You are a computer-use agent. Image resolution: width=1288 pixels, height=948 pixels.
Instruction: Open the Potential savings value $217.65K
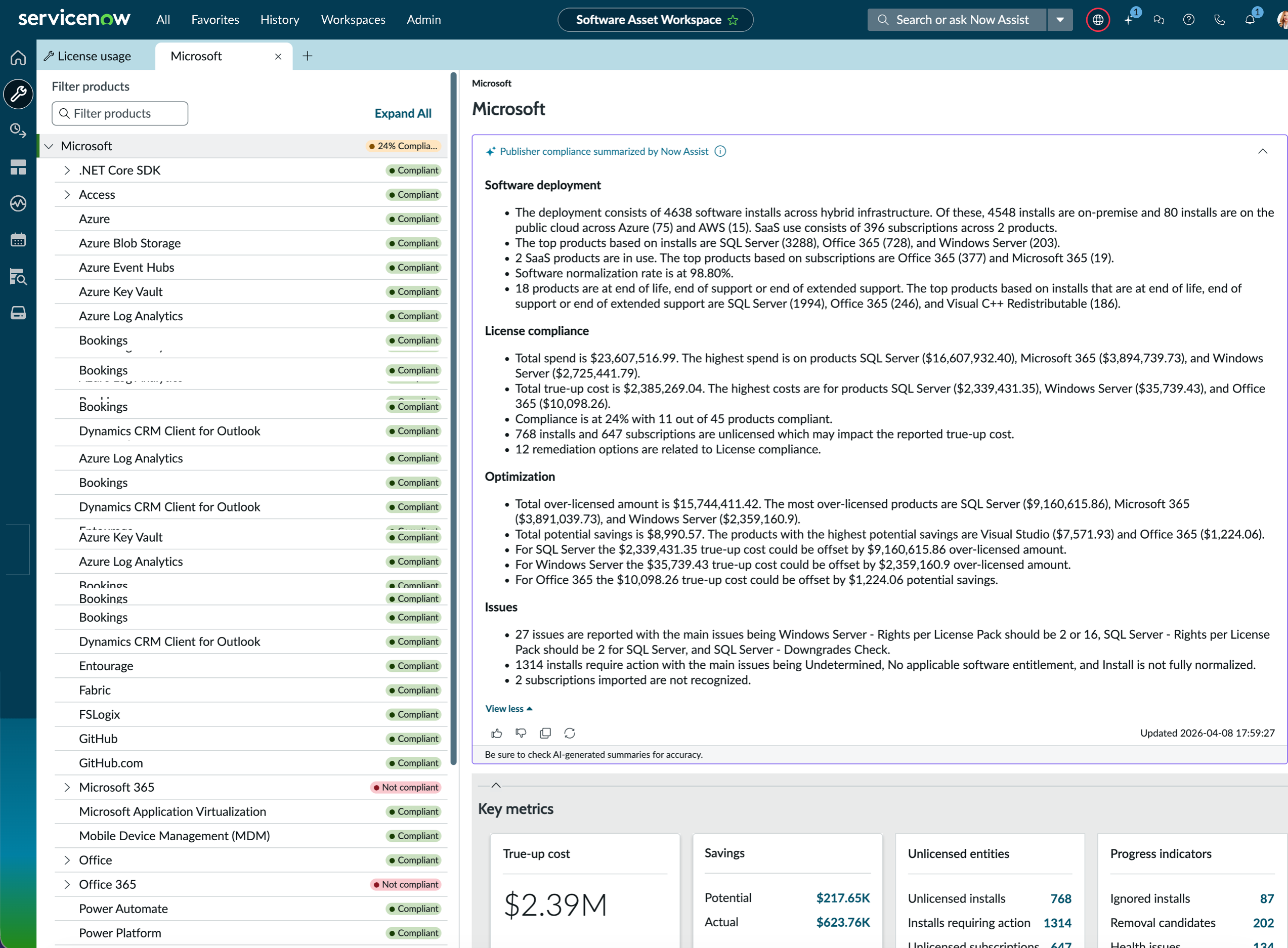click(x=843, y=898)
